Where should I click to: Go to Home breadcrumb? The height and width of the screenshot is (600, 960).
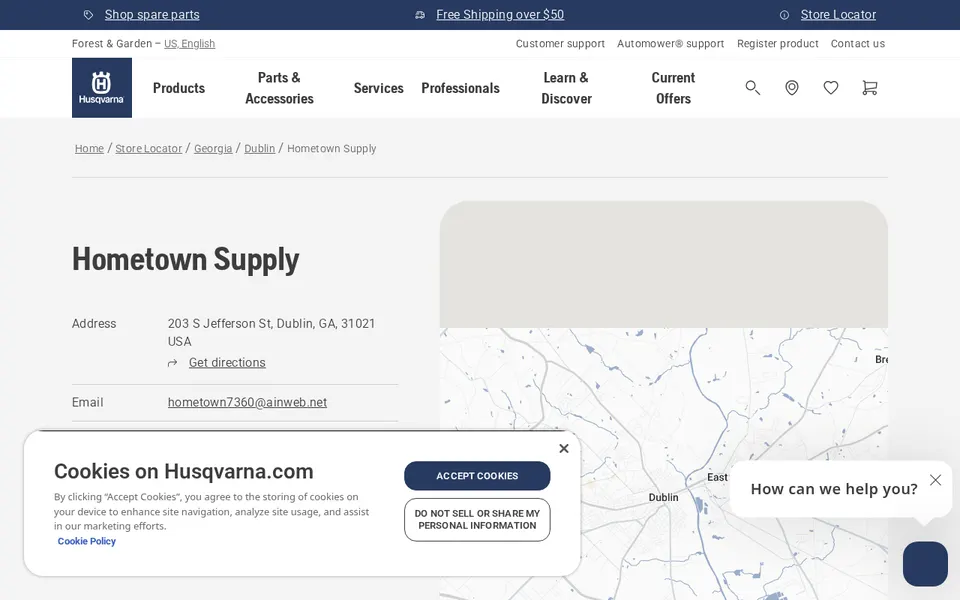pos(89,149)
